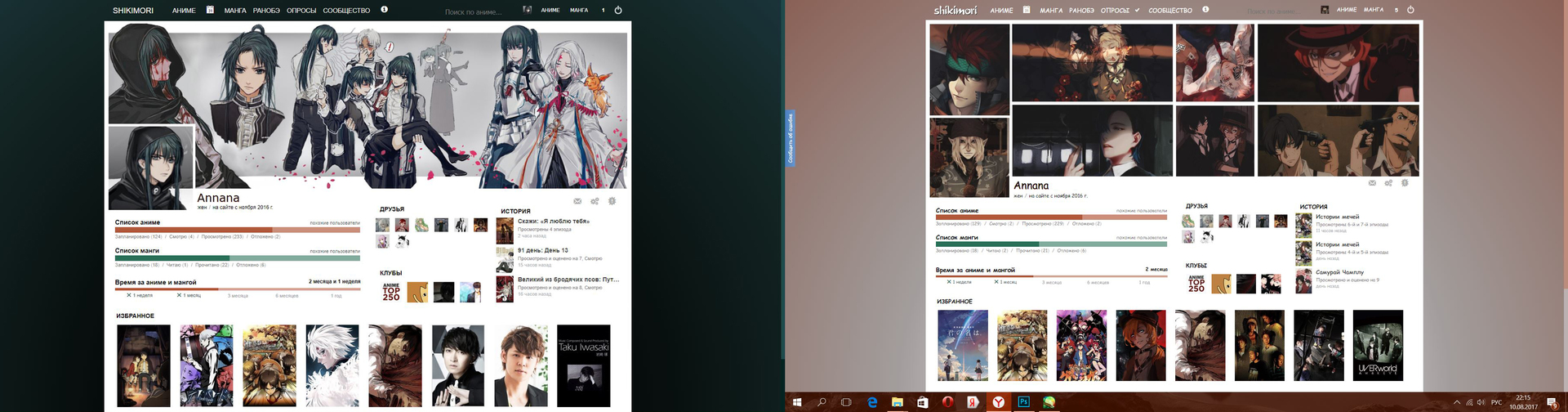Select РАНОБЭ in the right brown header
The image size is (1568, 412).
click(x=1081, y=11)
